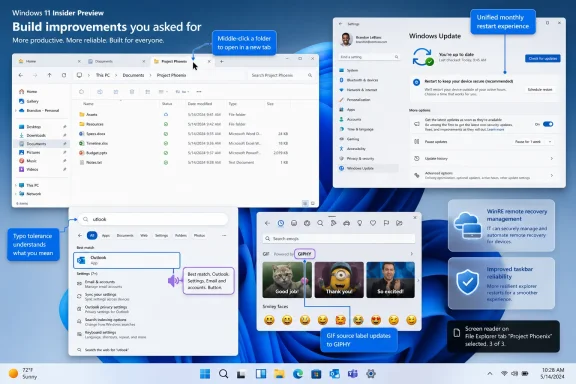Viewport: 576px width, 384px height.
Task: Go back in the emoji panel
Action: pyautogui.click(x=267, y=223)
